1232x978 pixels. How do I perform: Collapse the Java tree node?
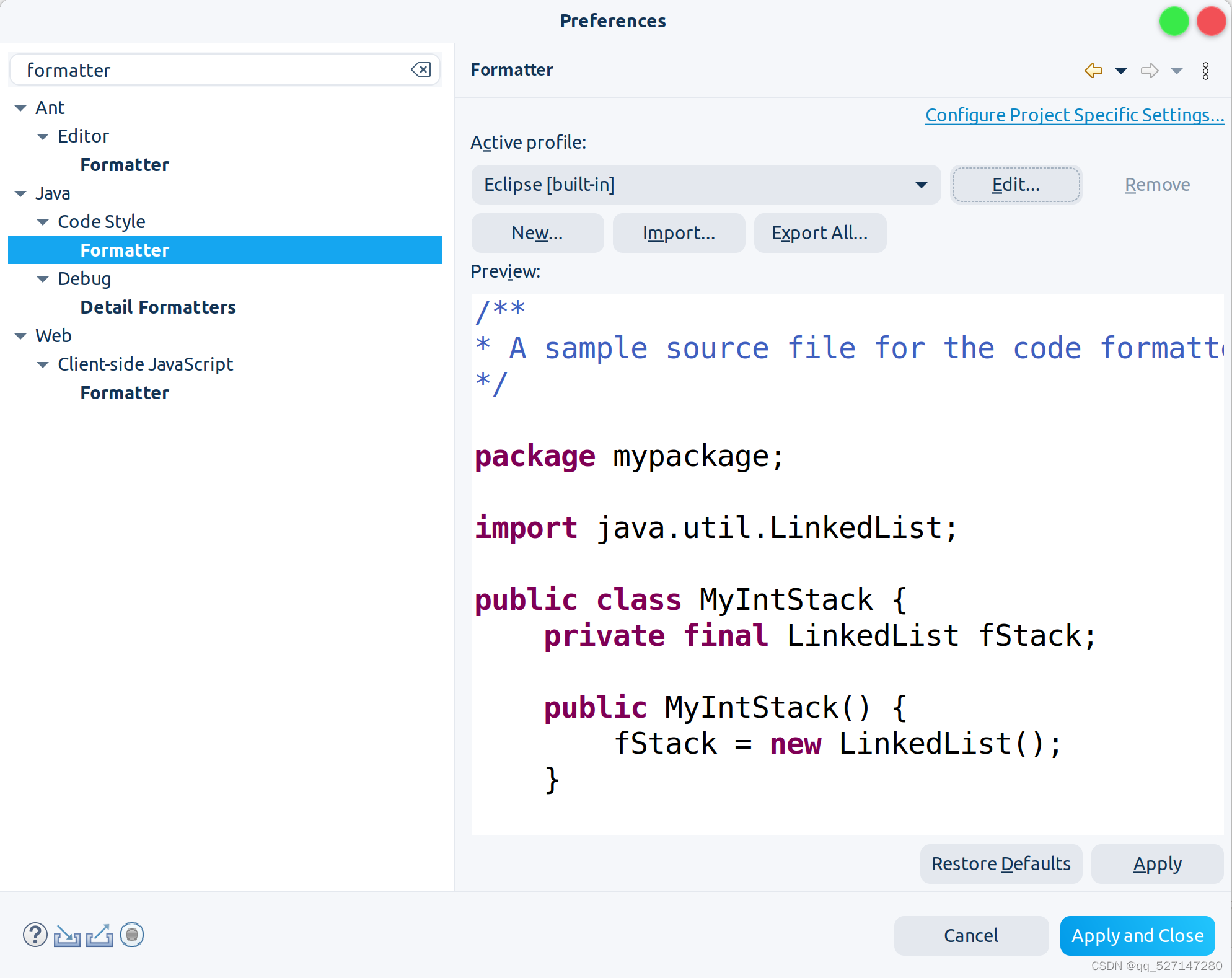20,194
